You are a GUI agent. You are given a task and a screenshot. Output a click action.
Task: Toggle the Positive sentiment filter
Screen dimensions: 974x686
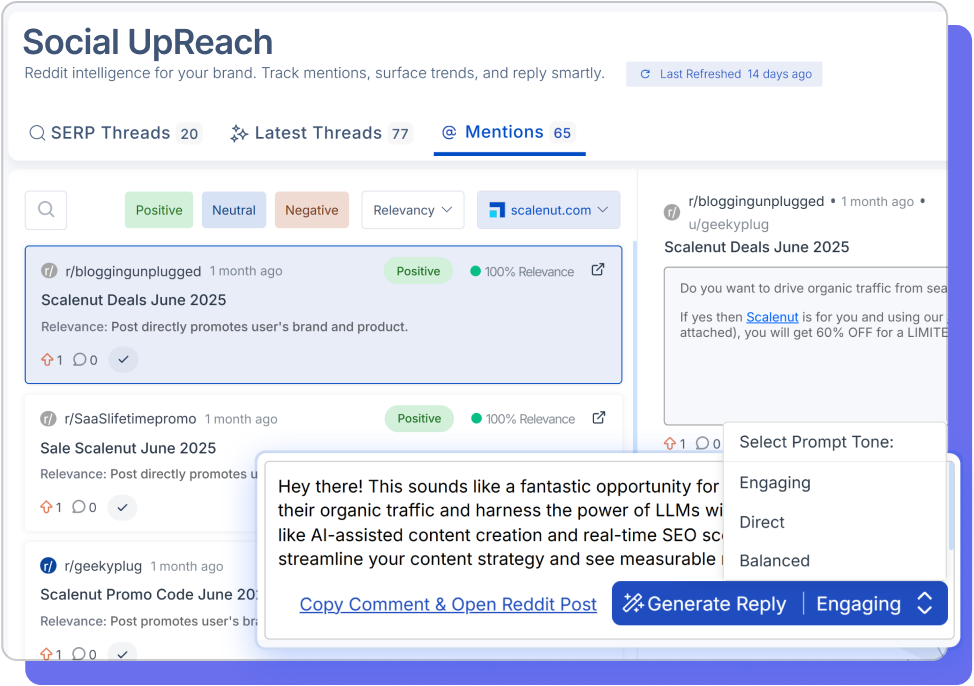pos(159,210)
